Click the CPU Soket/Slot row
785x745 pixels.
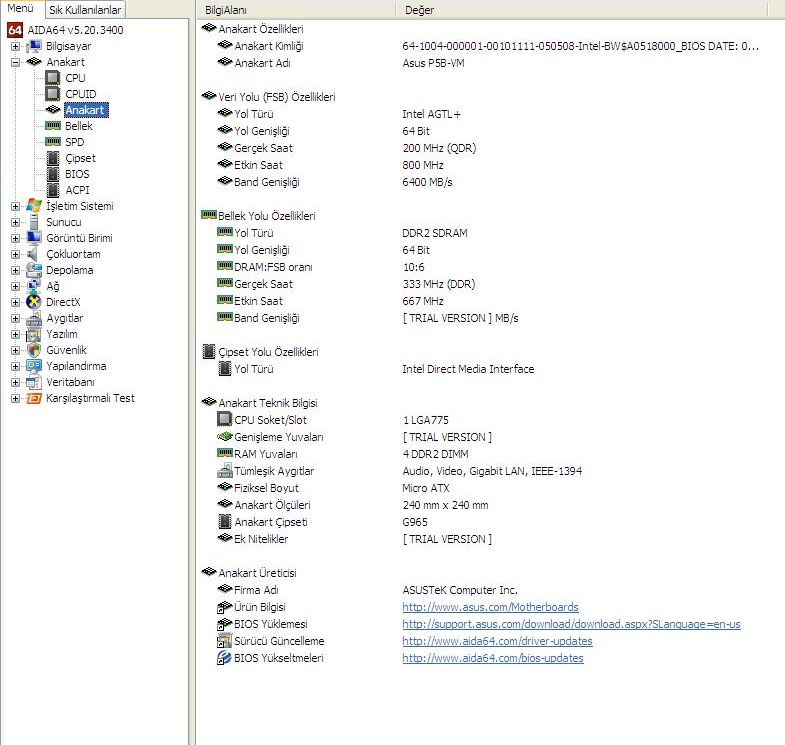491,420
